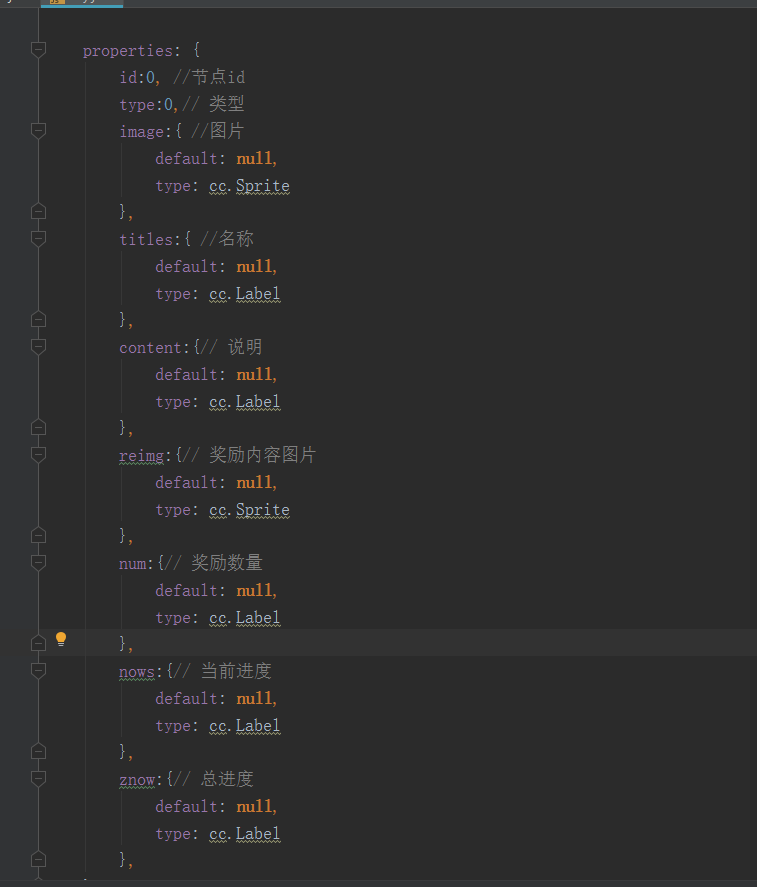Place cursor on the 'properties' keyword
The width and height of the screenshot is (757, 887).
point(128,51)
